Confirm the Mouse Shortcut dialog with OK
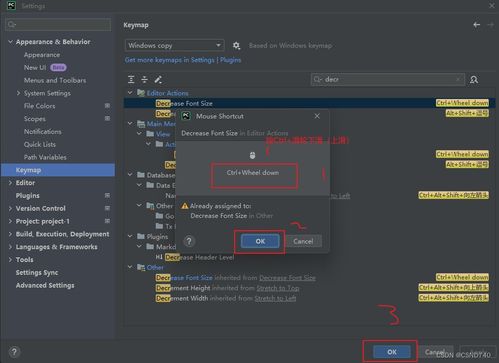This screenshot has height=363, width=499. pos(260,241)
